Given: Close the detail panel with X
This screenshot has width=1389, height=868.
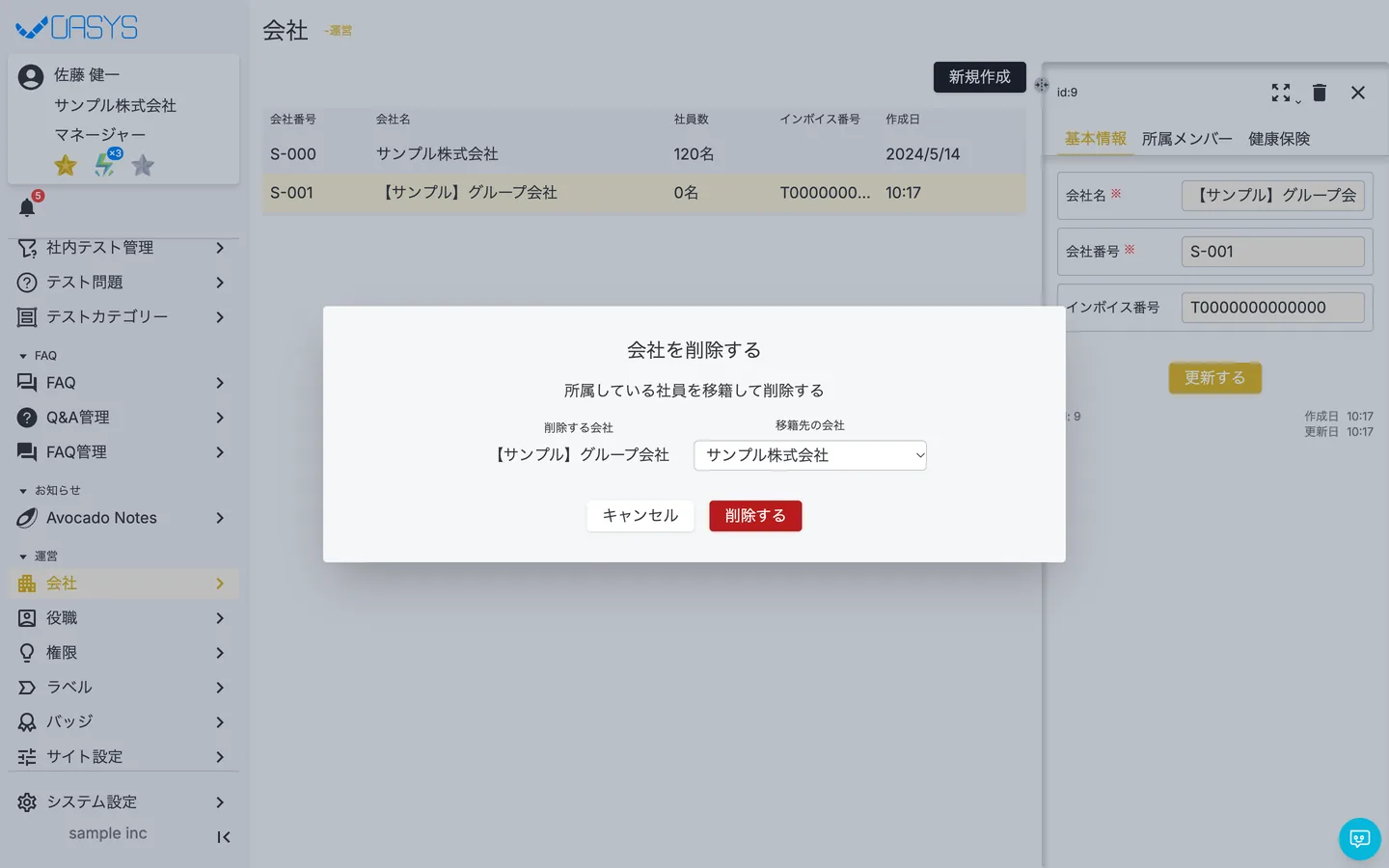Looking at the screenshot, I should click(1358, 93).
